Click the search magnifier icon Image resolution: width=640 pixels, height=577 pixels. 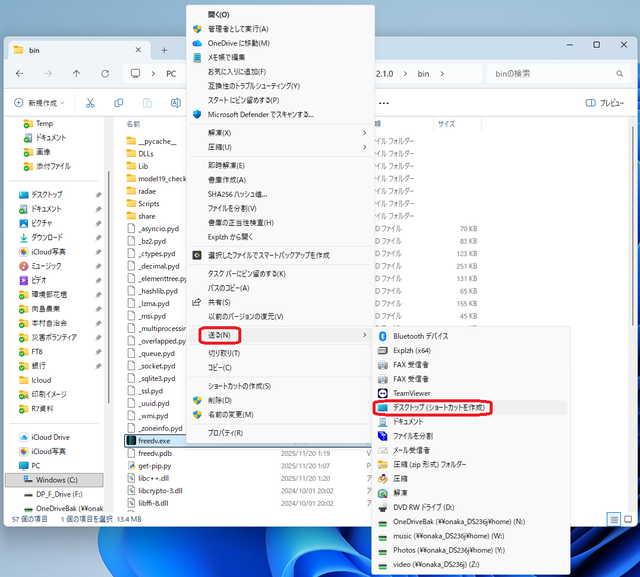[x=619, y=73]
